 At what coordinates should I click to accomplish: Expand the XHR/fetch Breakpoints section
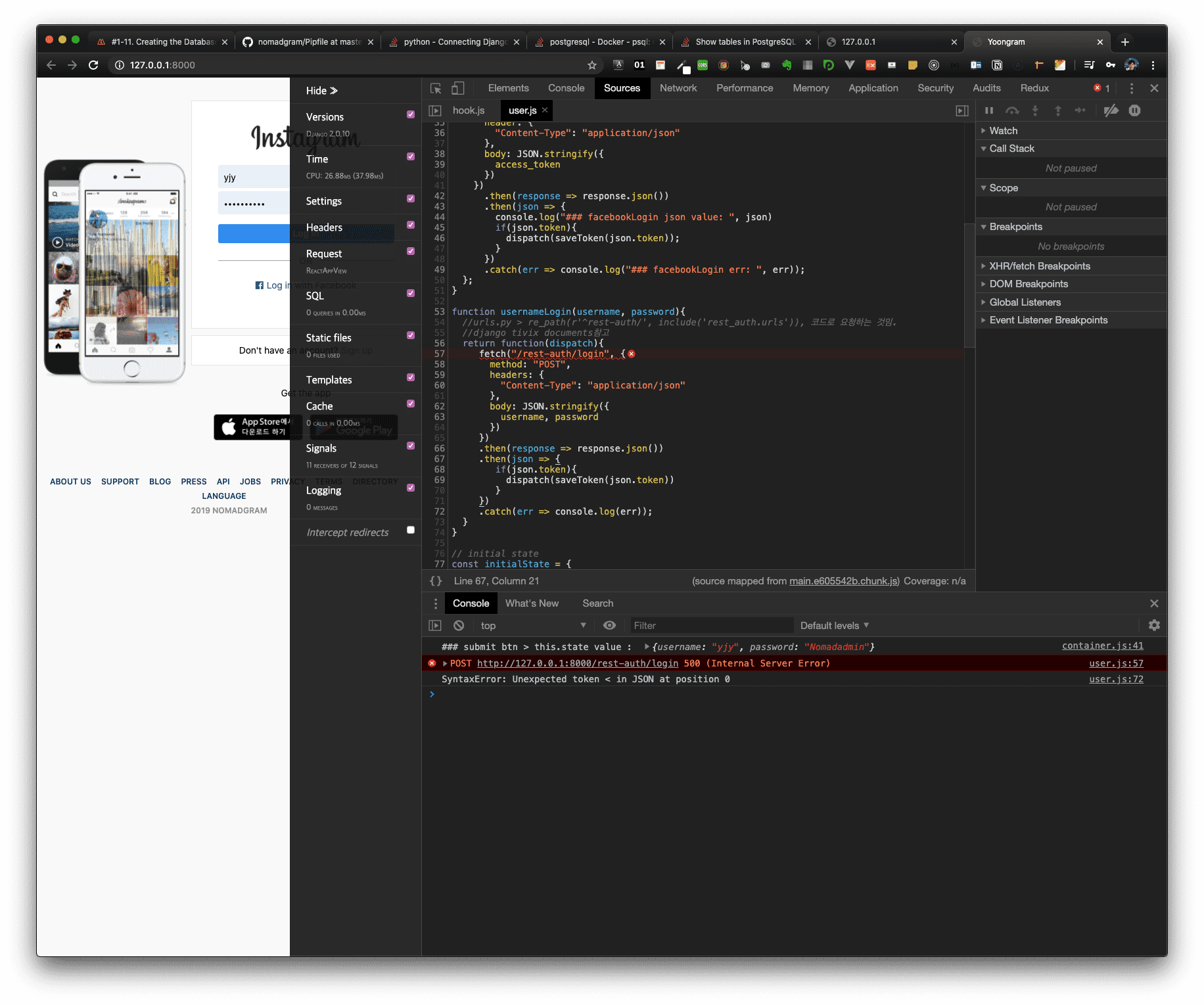1039,266
